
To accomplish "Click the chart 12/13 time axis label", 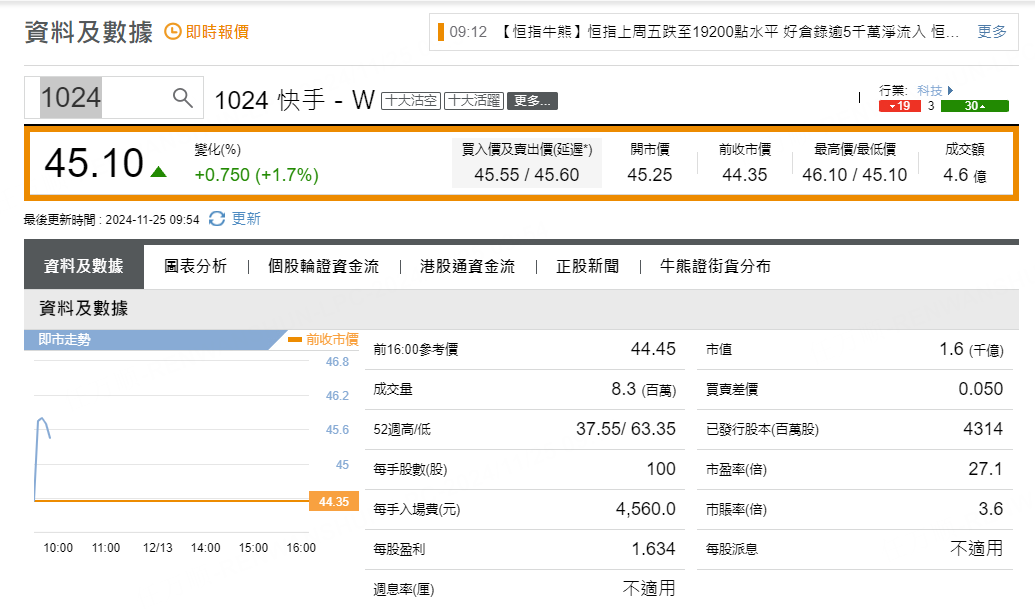I will click(x=157, y=548).
